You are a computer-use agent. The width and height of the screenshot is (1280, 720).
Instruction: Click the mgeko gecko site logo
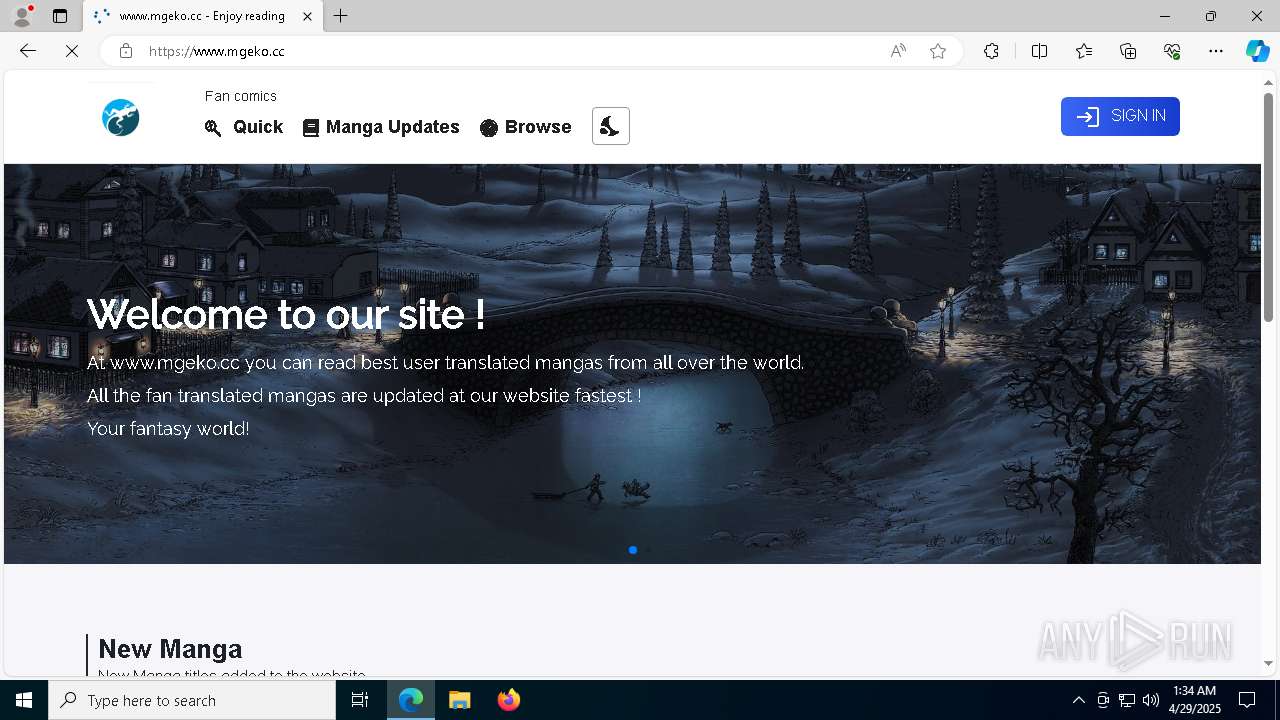[120, 118]
